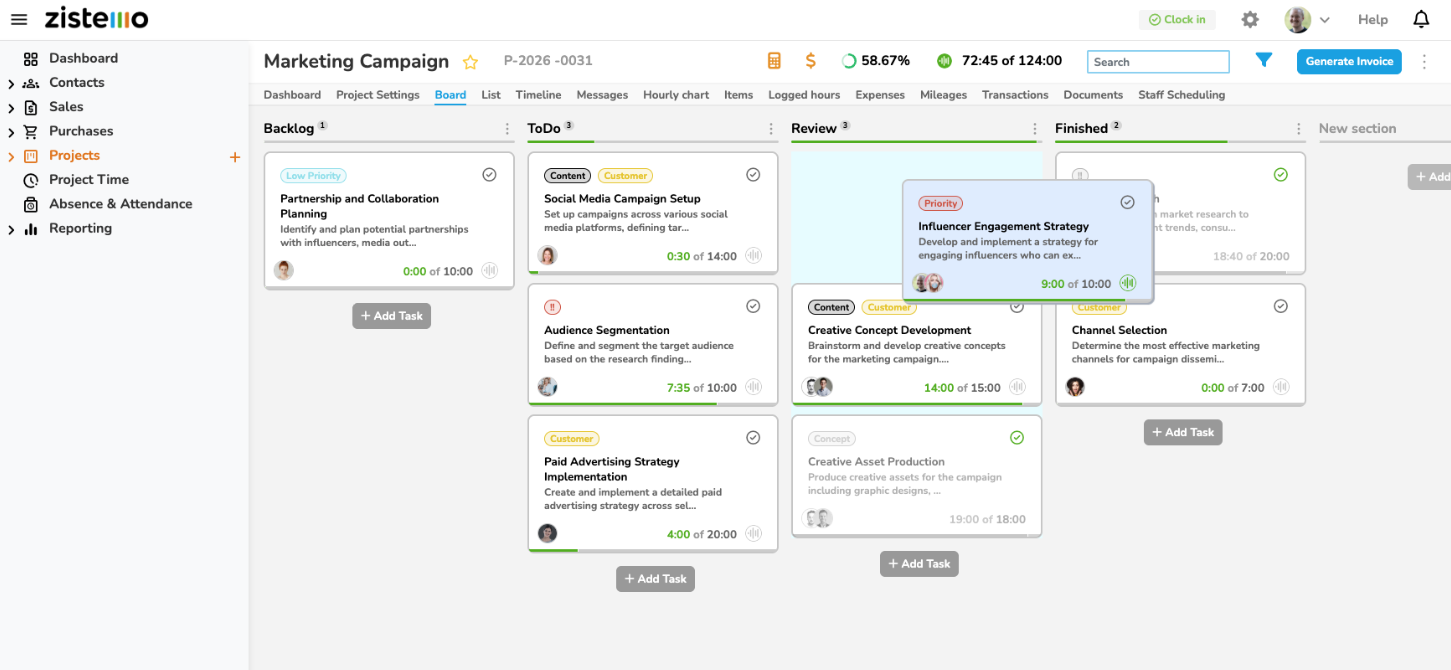This screenshot has width=1451, height=670.
Task: Expand the Reporting section in the sidebar
Action: click(x=11, y=228)
